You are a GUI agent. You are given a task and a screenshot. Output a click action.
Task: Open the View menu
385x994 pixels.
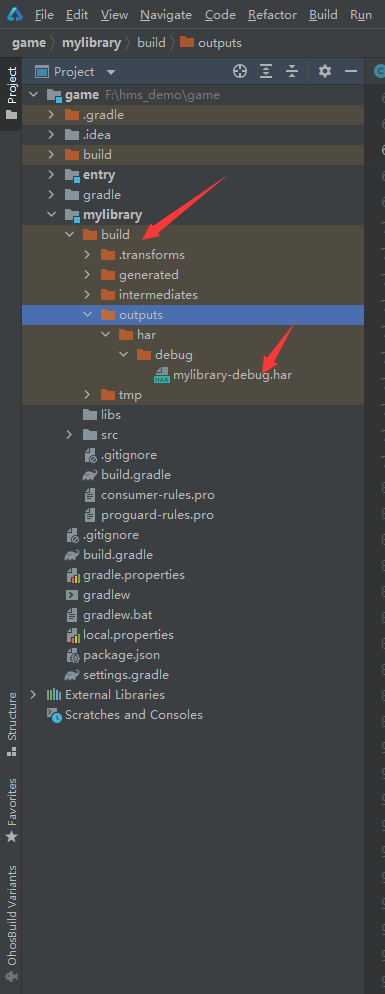point(114,15)
